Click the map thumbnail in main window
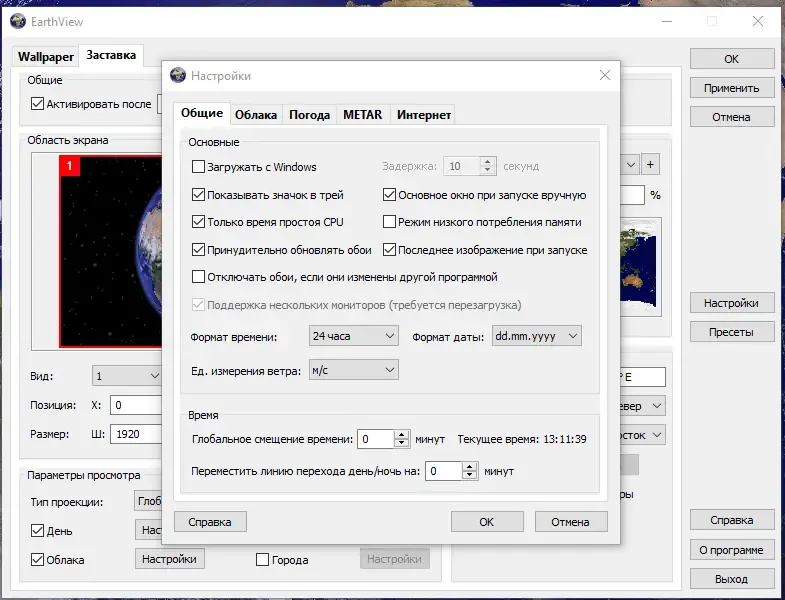Screen dimensions: 785x600 [641, 266]
